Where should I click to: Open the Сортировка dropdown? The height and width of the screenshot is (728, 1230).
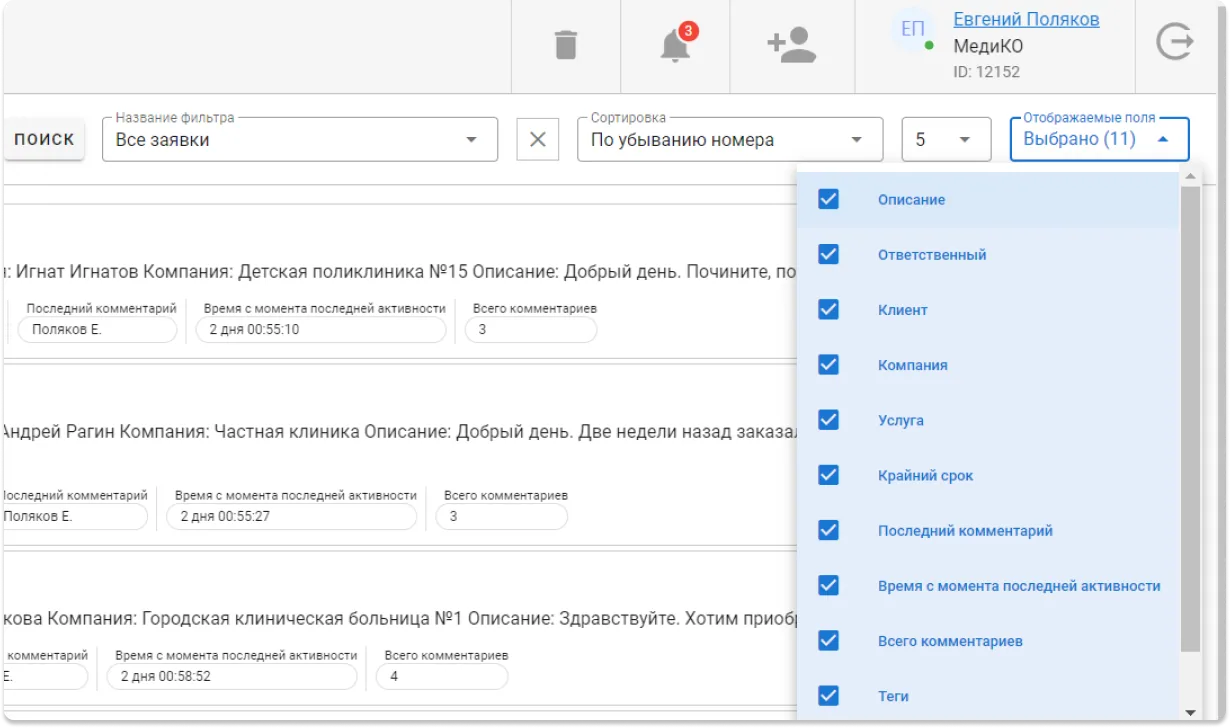click(730, 139)
